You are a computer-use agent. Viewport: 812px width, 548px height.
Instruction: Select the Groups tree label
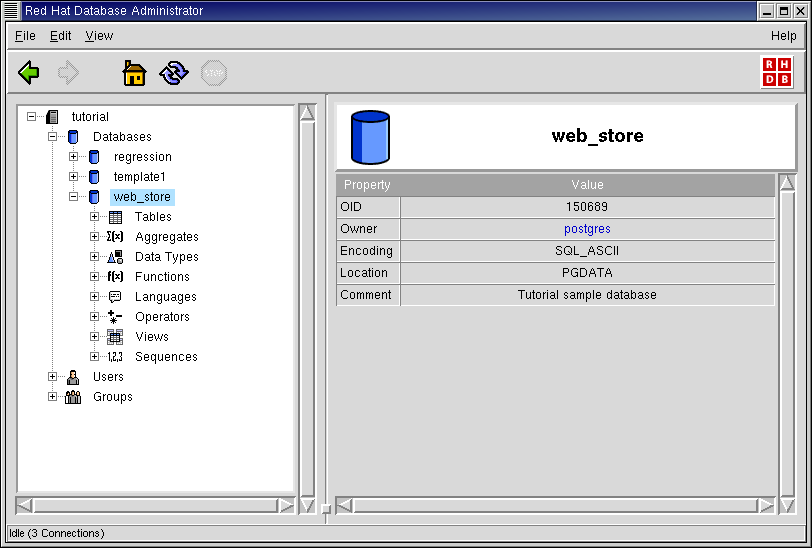coord(113,397)
